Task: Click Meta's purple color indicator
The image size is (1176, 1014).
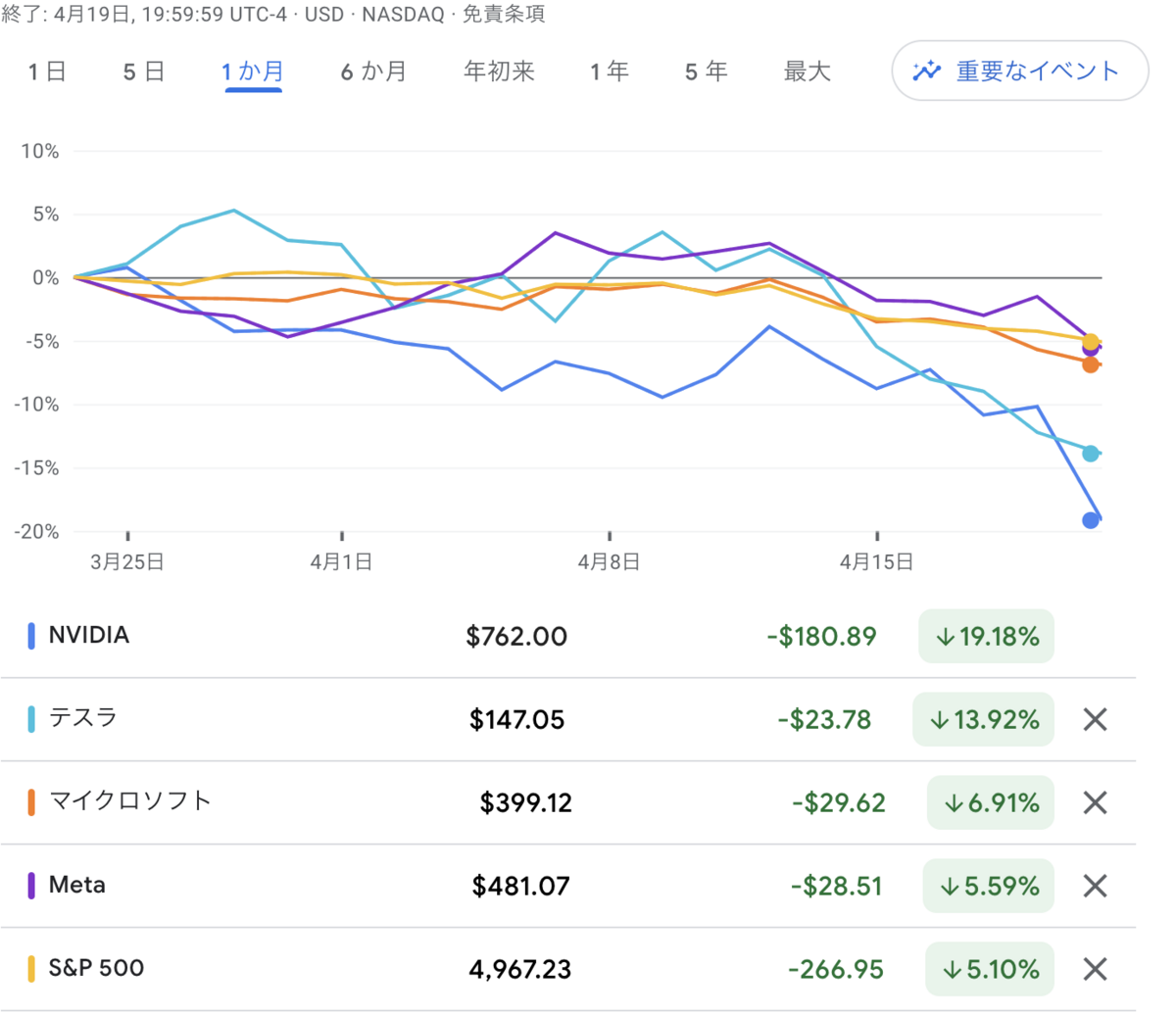Action: pos(31,886)
